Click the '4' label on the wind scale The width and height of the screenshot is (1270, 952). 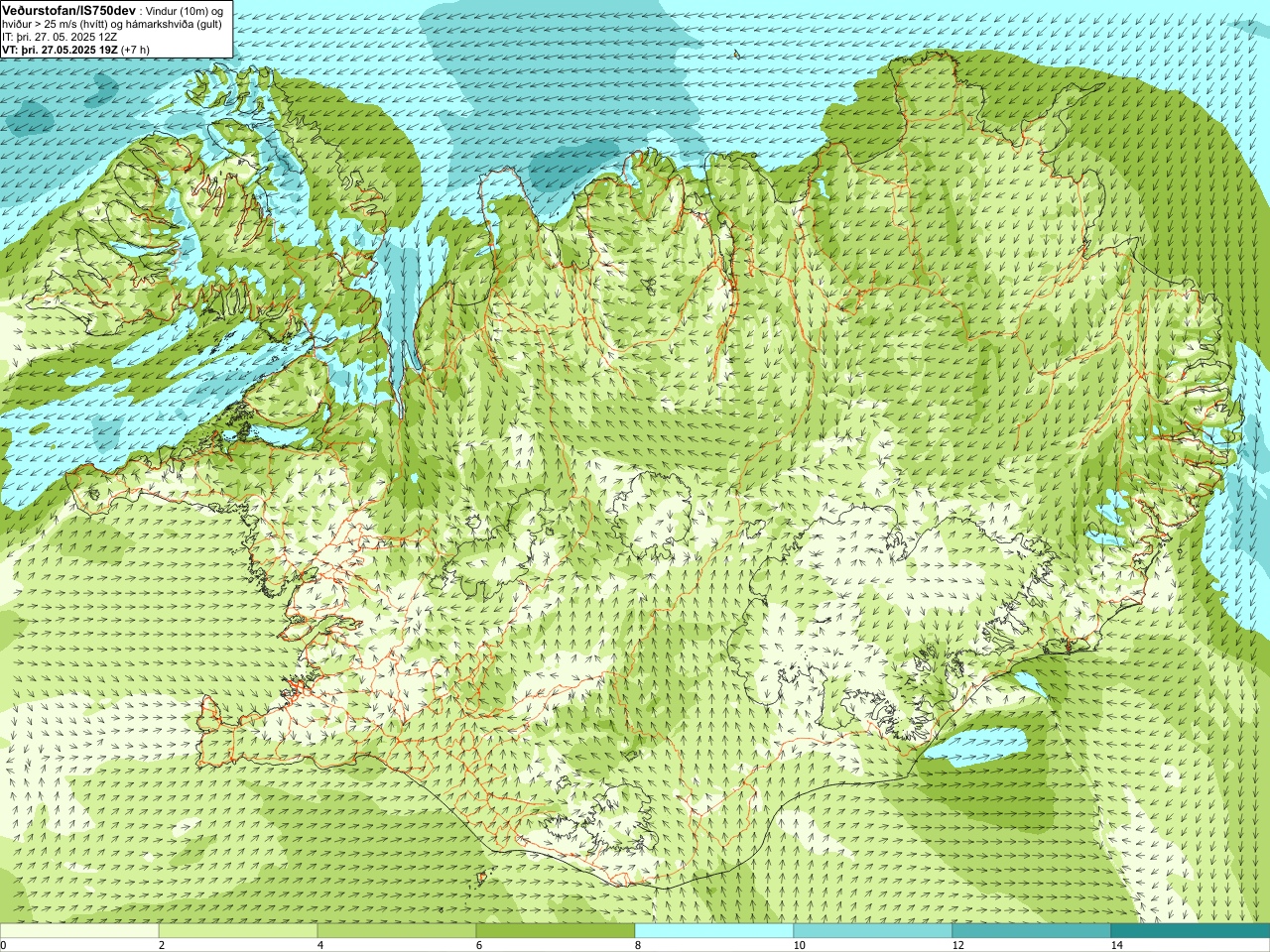tap(321, 945)
